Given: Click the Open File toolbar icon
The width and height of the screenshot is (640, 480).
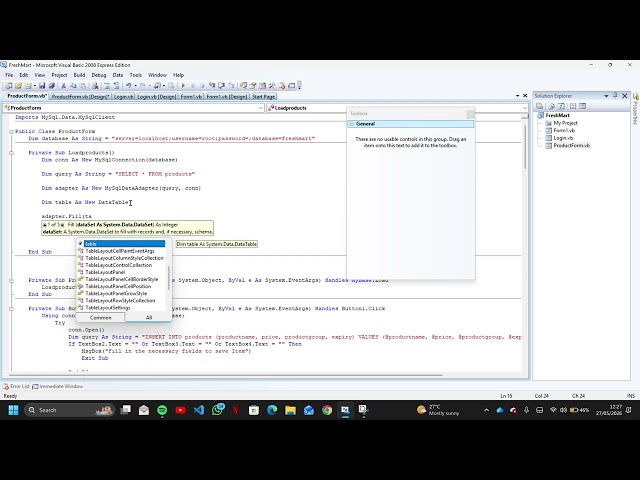Looking at the screenshot, I should [18, 86].
